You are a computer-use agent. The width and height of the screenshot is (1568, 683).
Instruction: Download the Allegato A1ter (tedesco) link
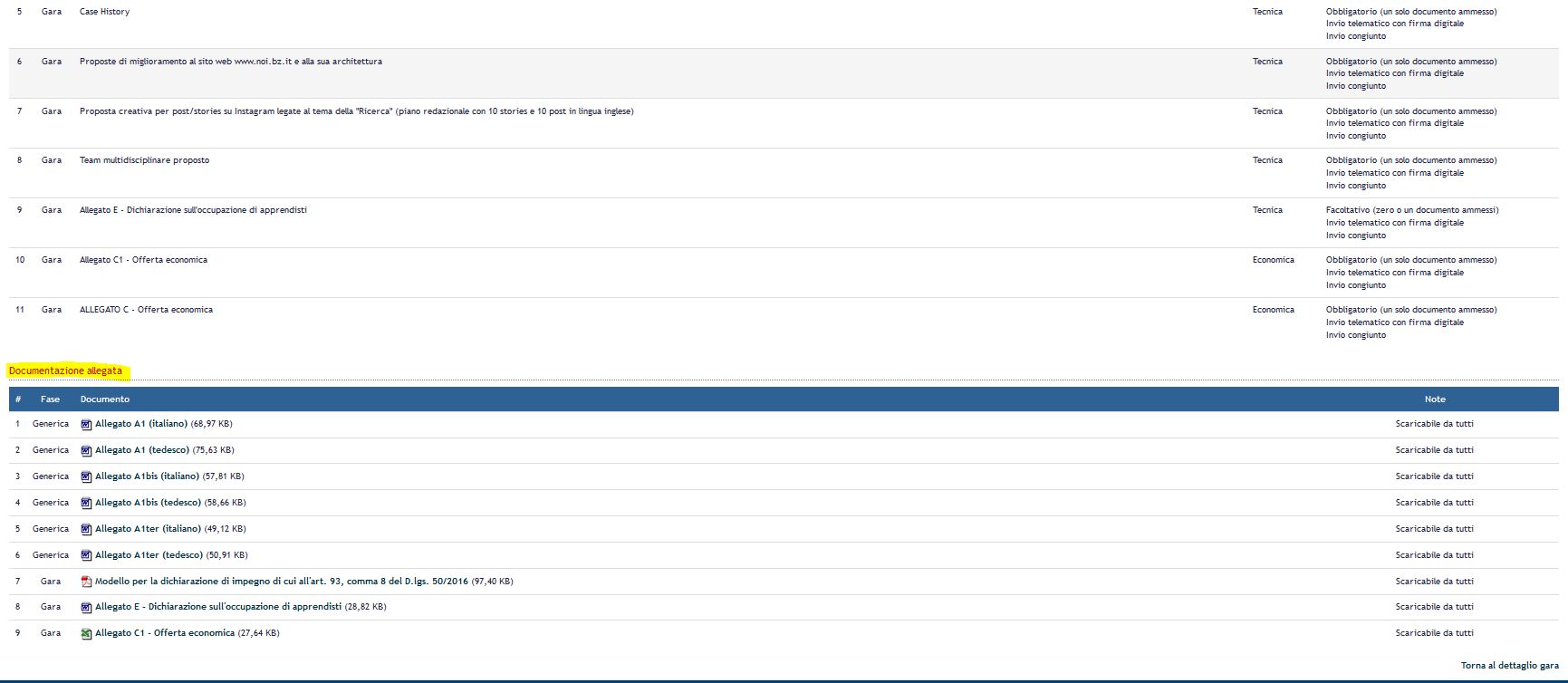point(148,555)
